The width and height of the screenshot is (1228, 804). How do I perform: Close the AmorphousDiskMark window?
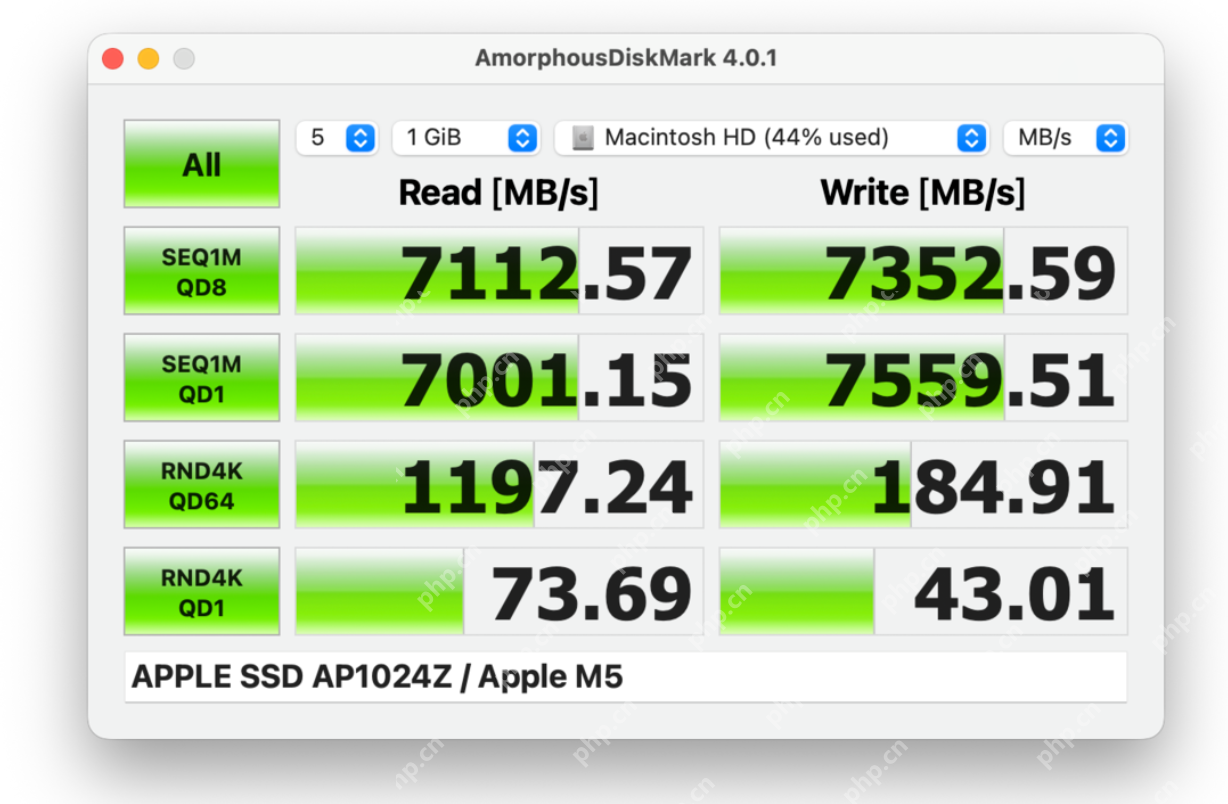tap(113, 59)
